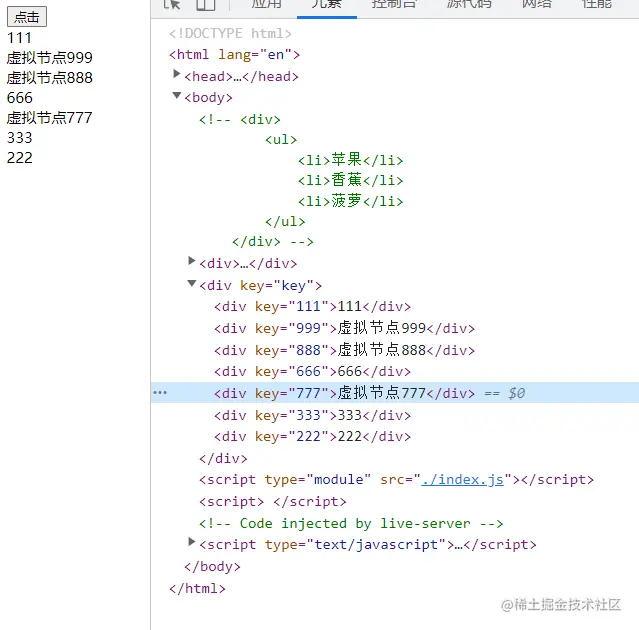Select the div key="888" node
Screen dimensions: 639x630
pyautogui.click(x=345, y=350)
